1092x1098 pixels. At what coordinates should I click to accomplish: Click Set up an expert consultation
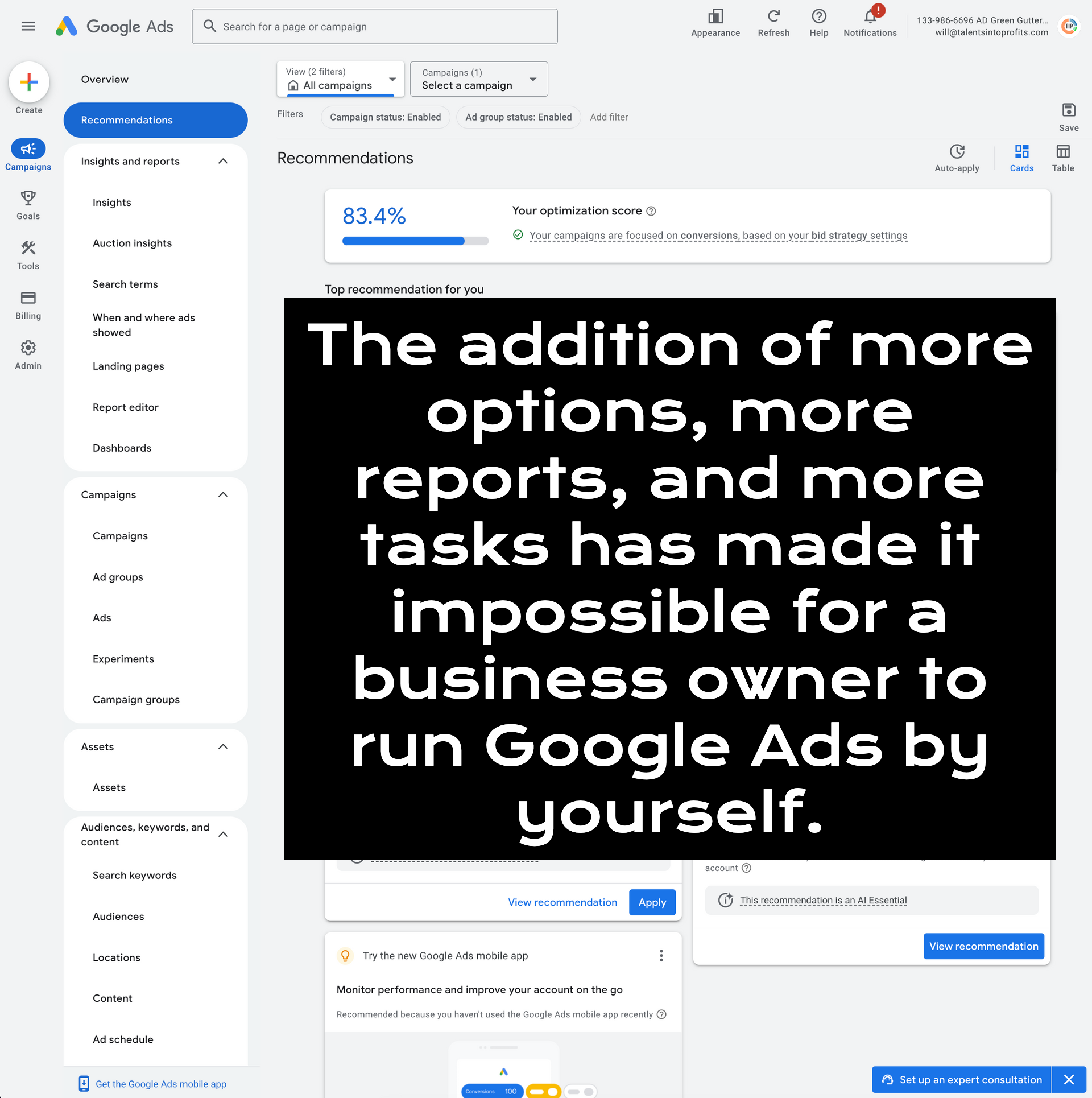962,1080
